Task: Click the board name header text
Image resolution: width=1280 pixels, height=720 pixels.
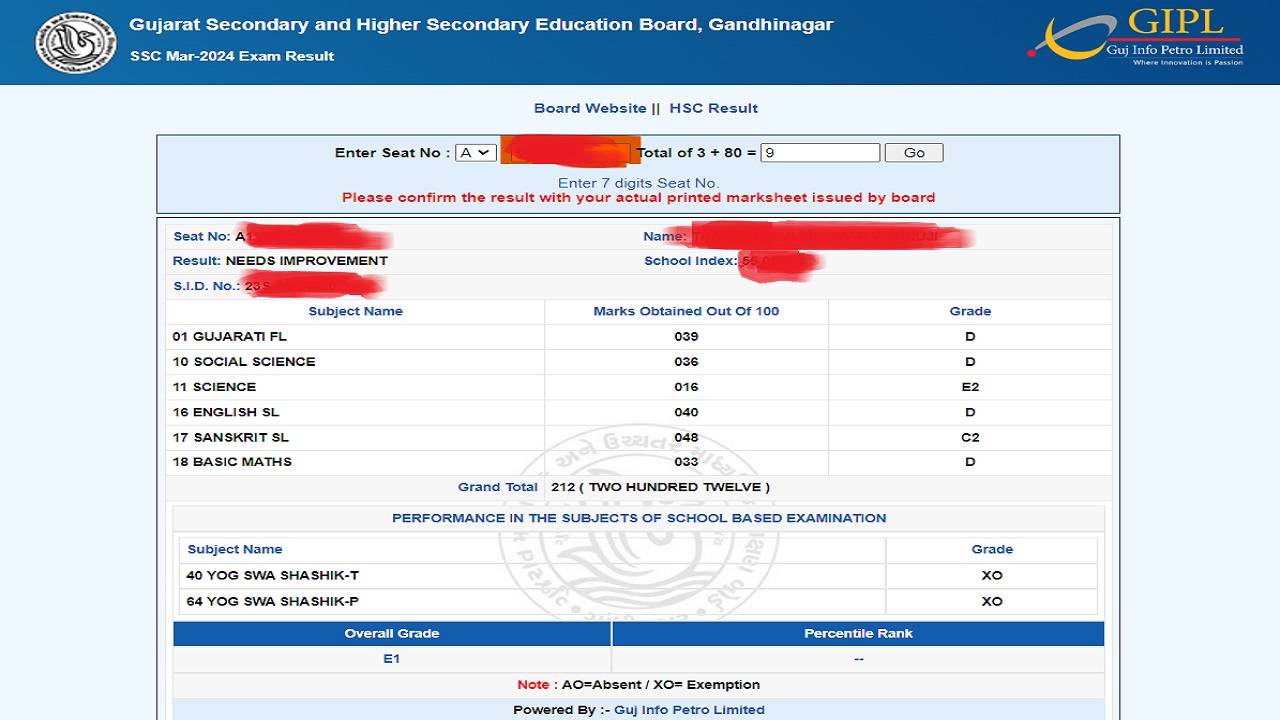Action: coord(480,24)
